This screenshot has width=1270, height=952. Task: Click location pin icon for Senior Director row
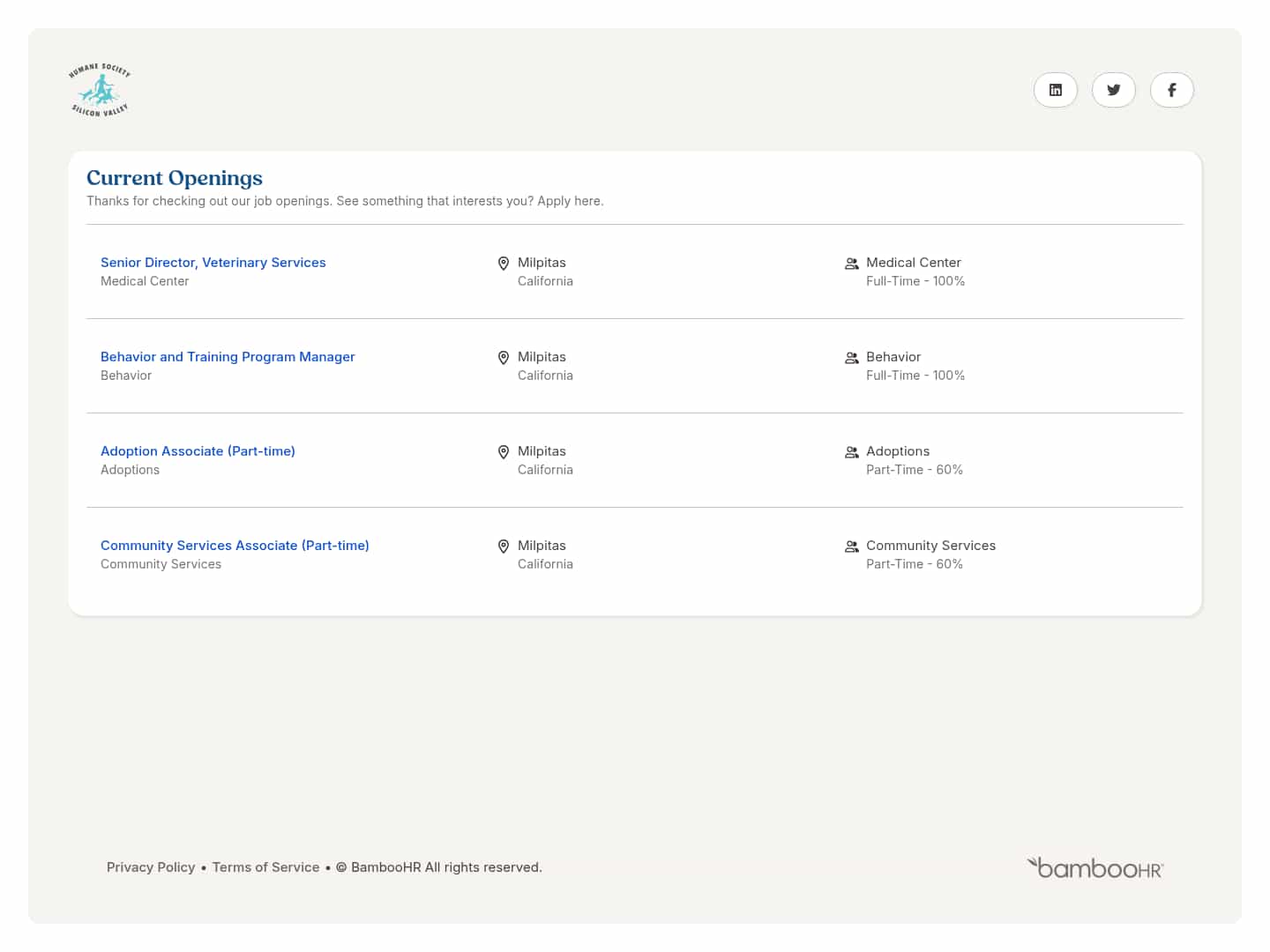504,264
